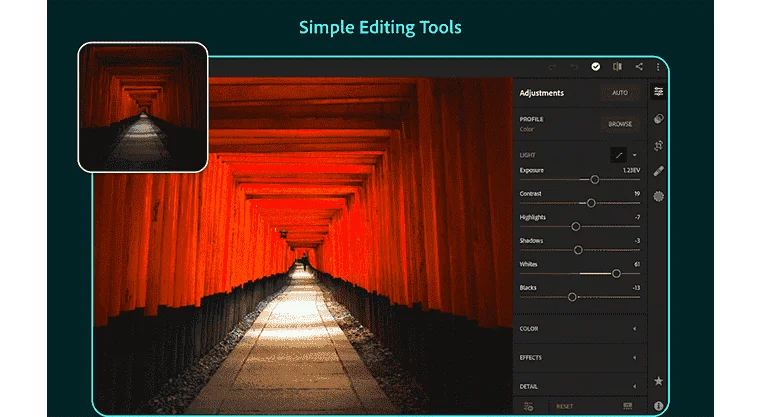The width and height of the screenshot is (760, 417).
Task: Open the info icon
Action: click(x=658, y=406)
